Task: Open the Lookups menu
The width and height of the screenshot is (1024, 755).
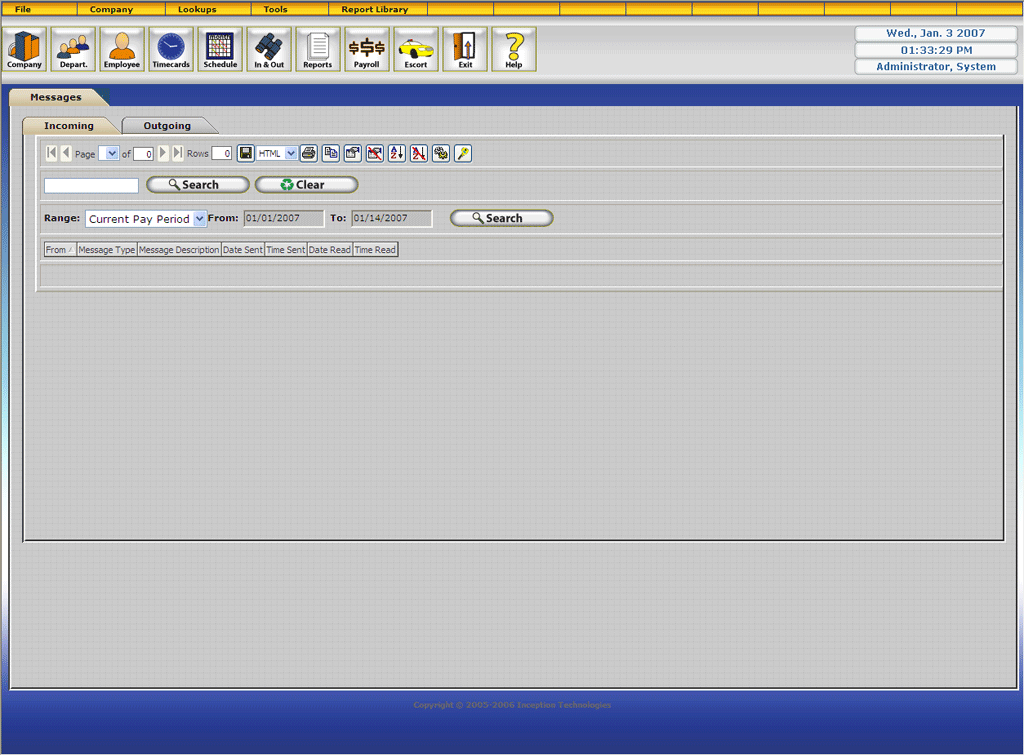Action: (x=197, y=9)
